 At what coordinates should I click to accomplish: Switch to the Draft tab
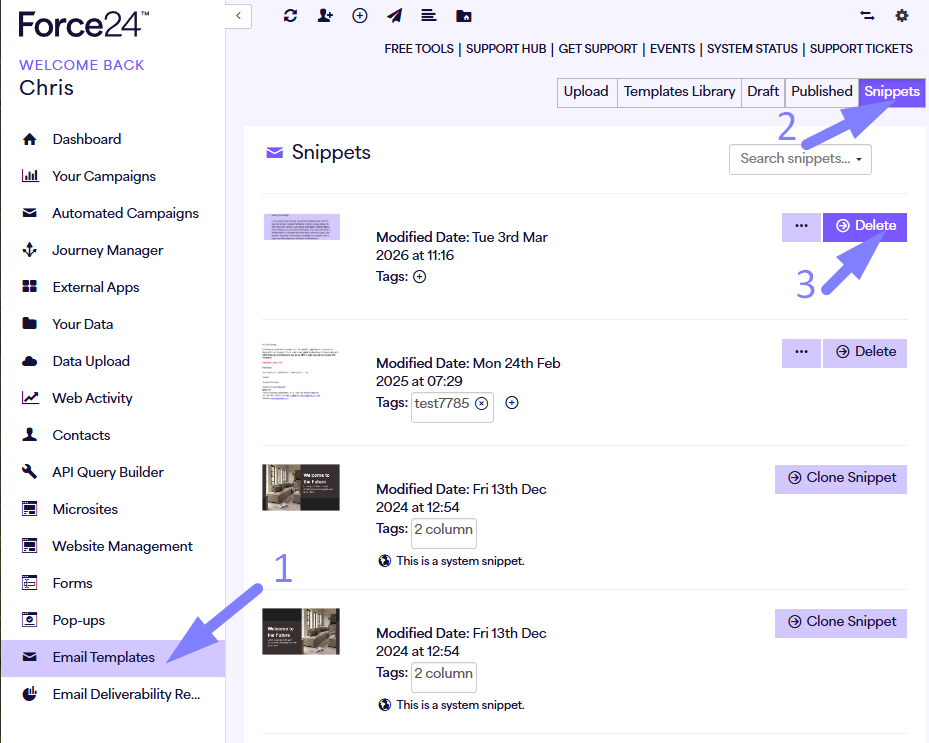coord(763,92)
